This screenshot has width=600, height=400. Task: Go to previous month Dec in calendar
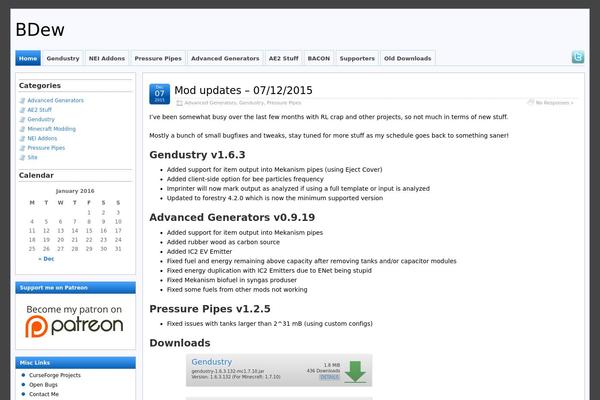click(x=46, y=259)
